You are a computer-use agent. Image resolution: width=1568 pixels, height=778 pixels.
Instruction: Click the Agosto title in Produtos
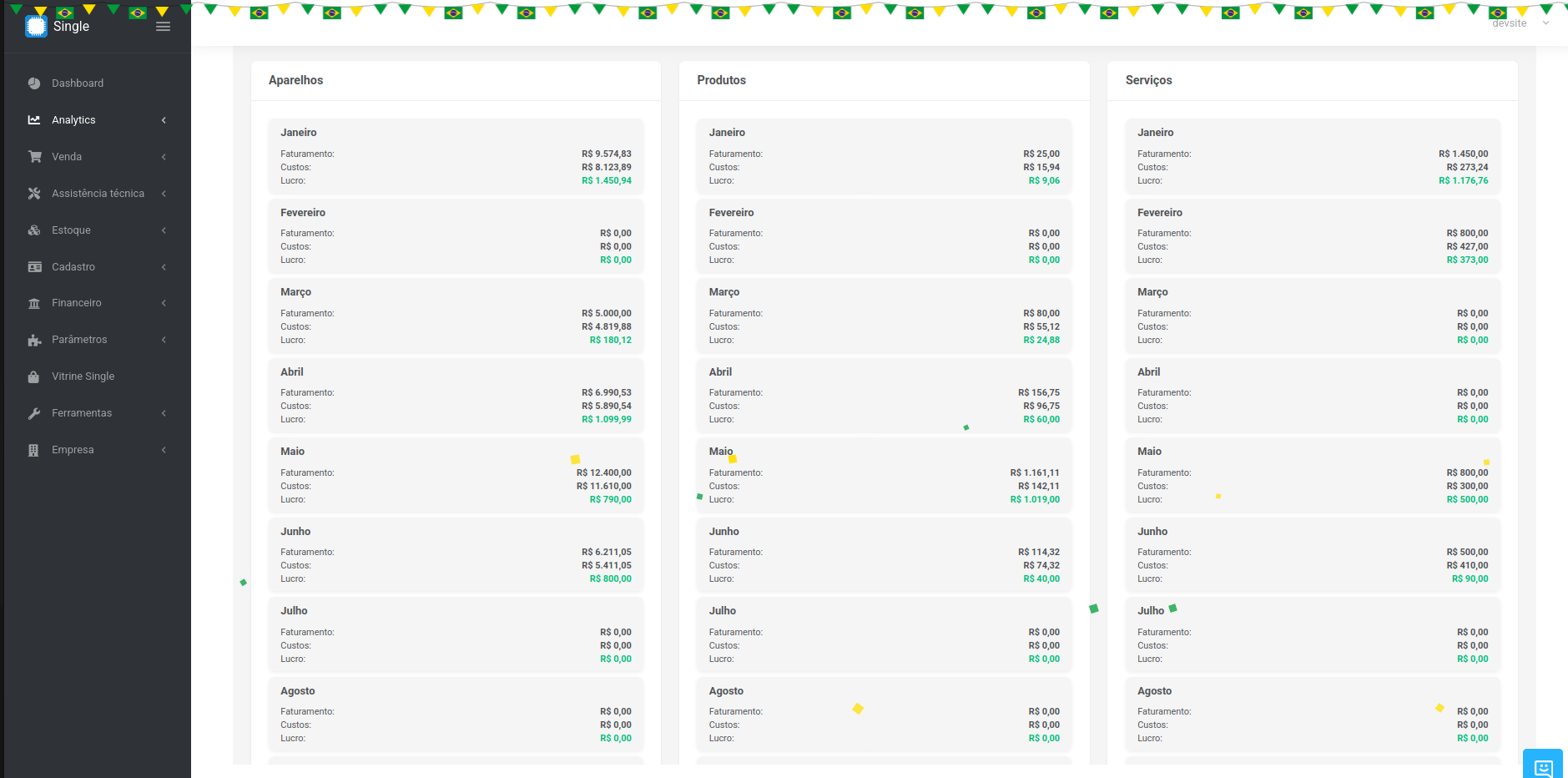tap(726, 691)
